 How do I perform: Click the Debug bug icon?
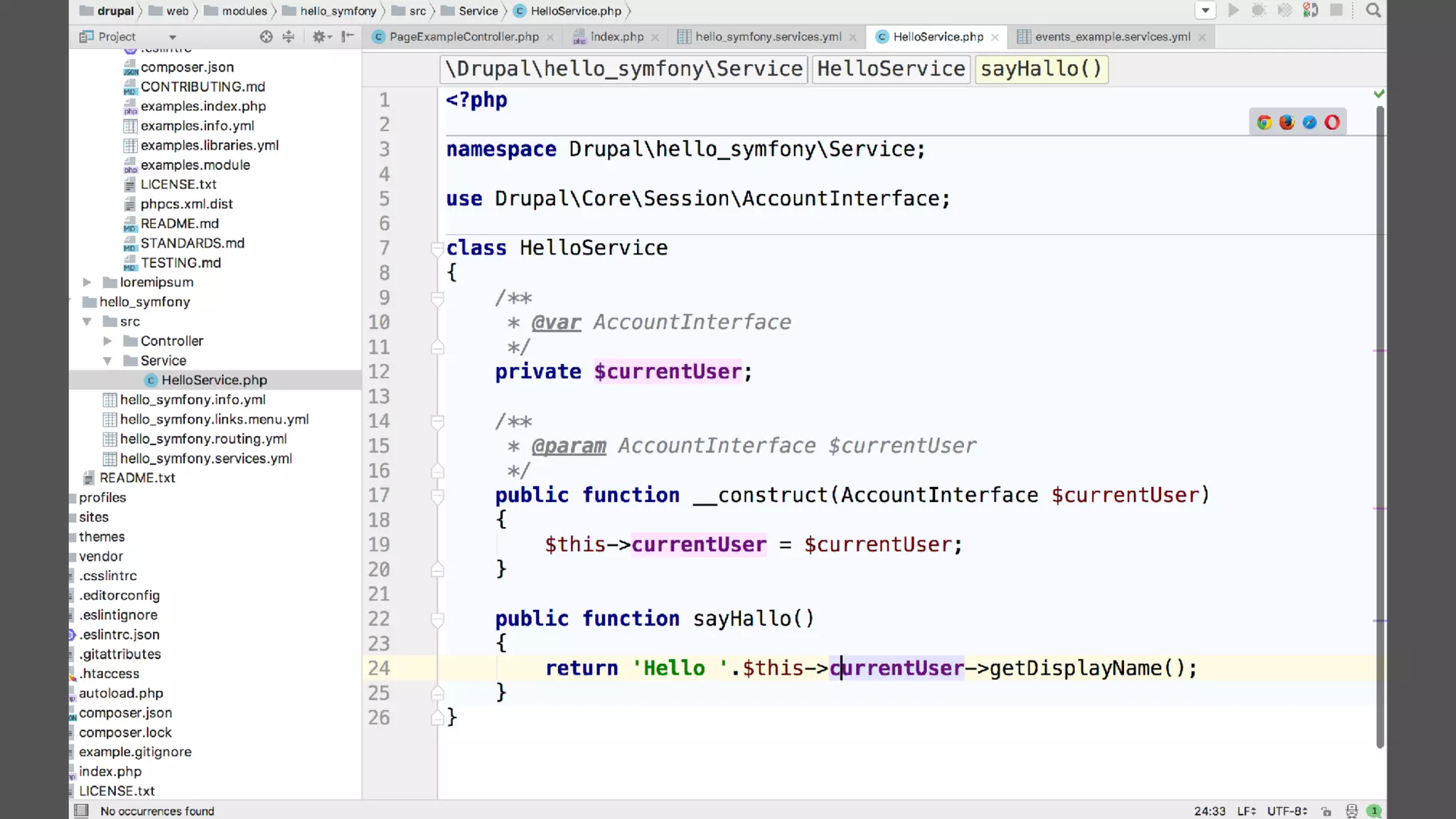(1258, 11)
